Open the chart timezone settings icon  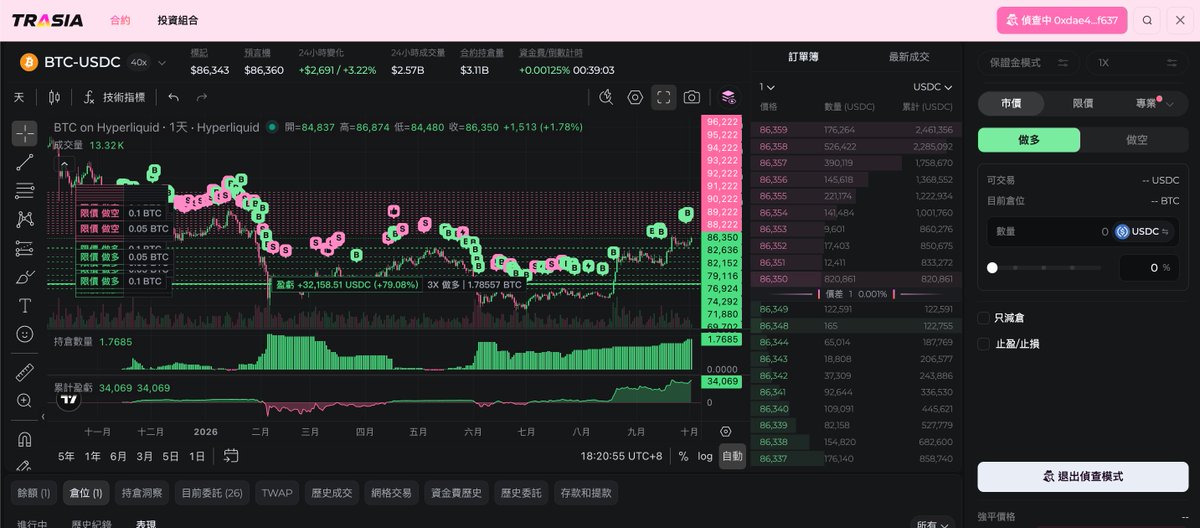coord(726,431)
